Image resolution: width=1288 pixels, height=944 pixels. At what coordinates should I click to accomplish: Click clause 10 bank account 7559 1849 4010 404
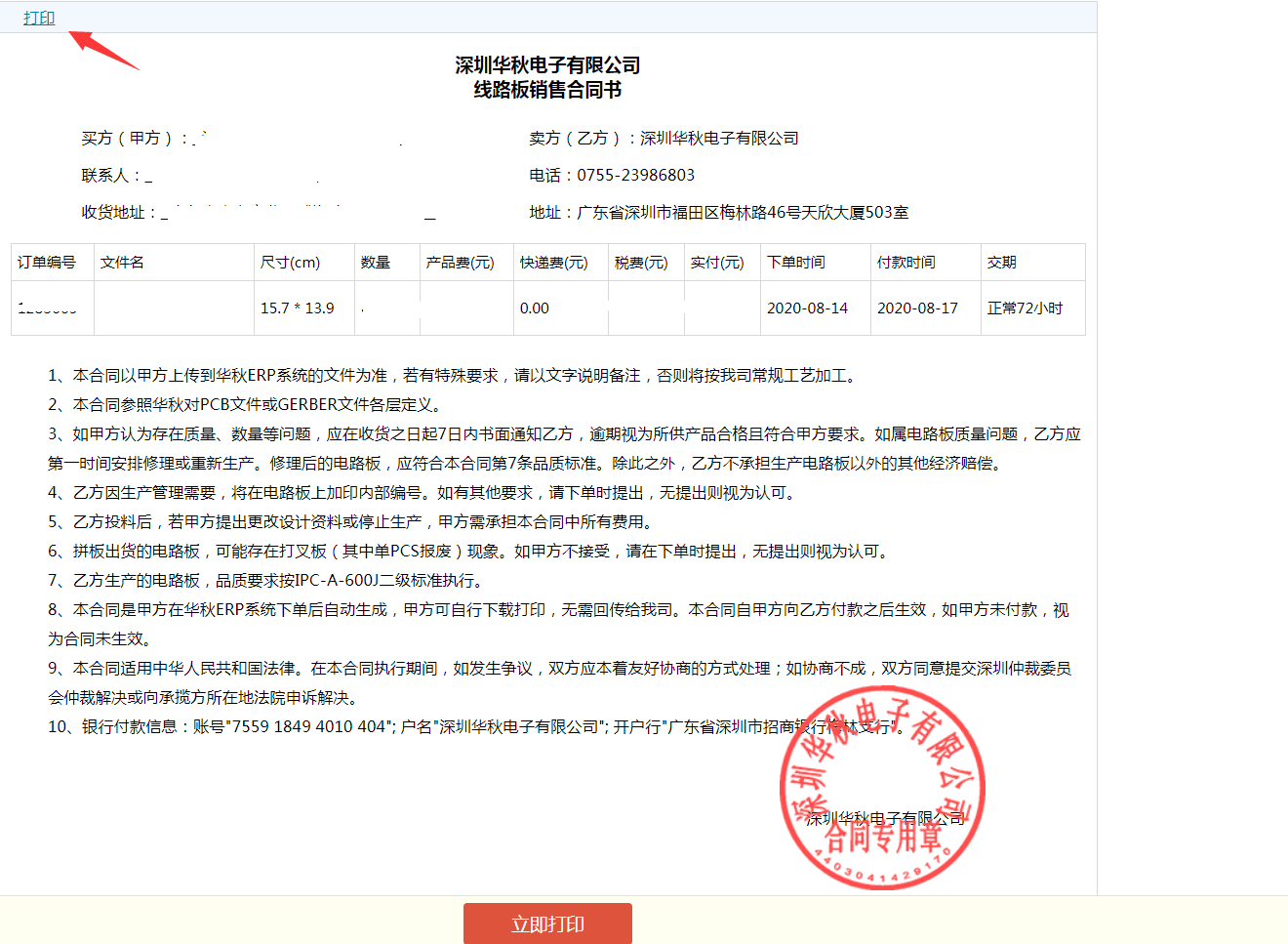click(308, 726)
